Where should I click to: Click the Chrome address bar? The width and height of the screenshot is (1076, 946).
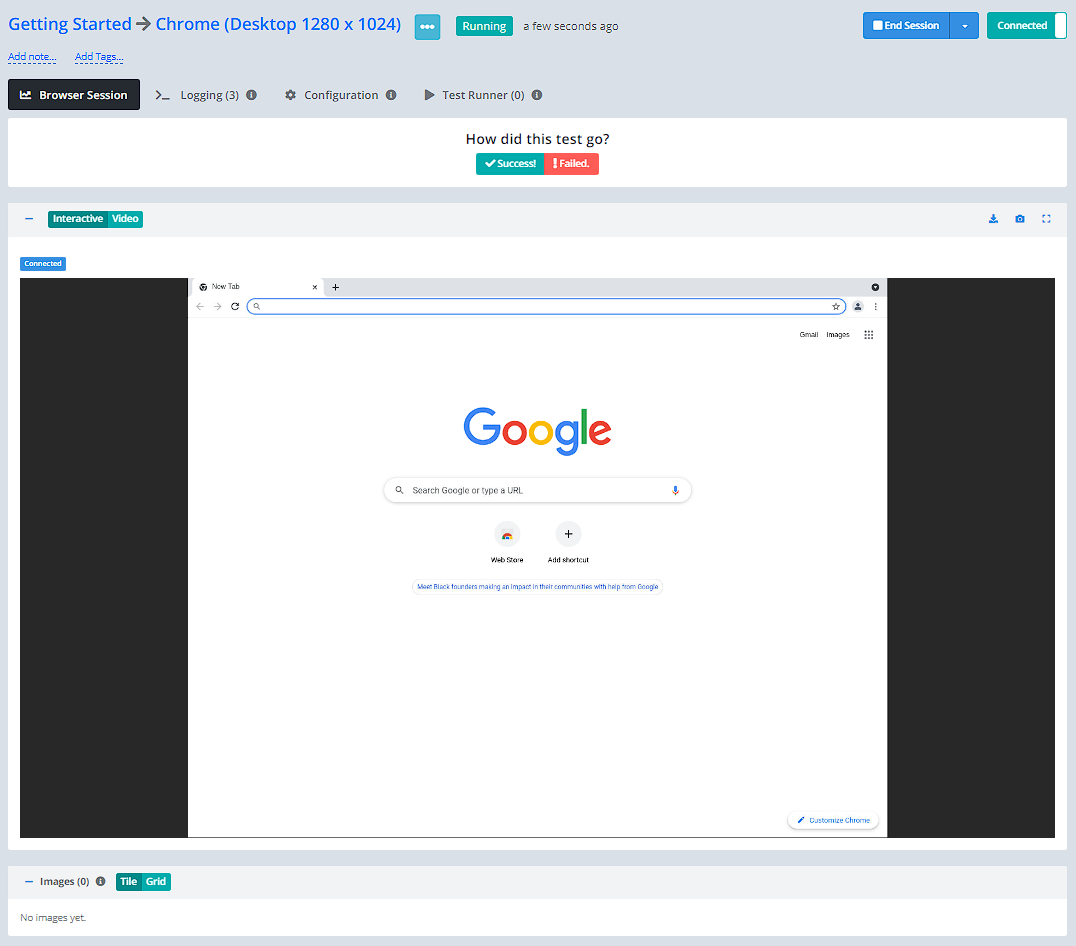pyautogui.click(x=546, y=307)
